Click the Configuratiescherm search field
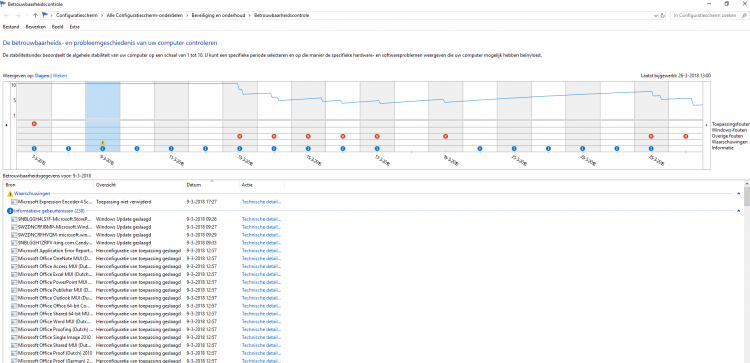 coord(705,15)
